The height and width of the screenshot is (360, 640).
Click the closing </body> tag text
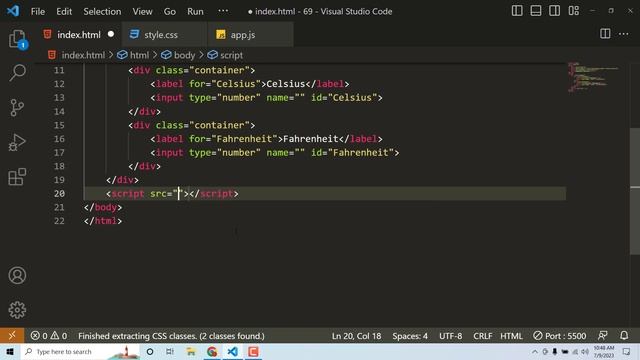(x=103, y=207)
